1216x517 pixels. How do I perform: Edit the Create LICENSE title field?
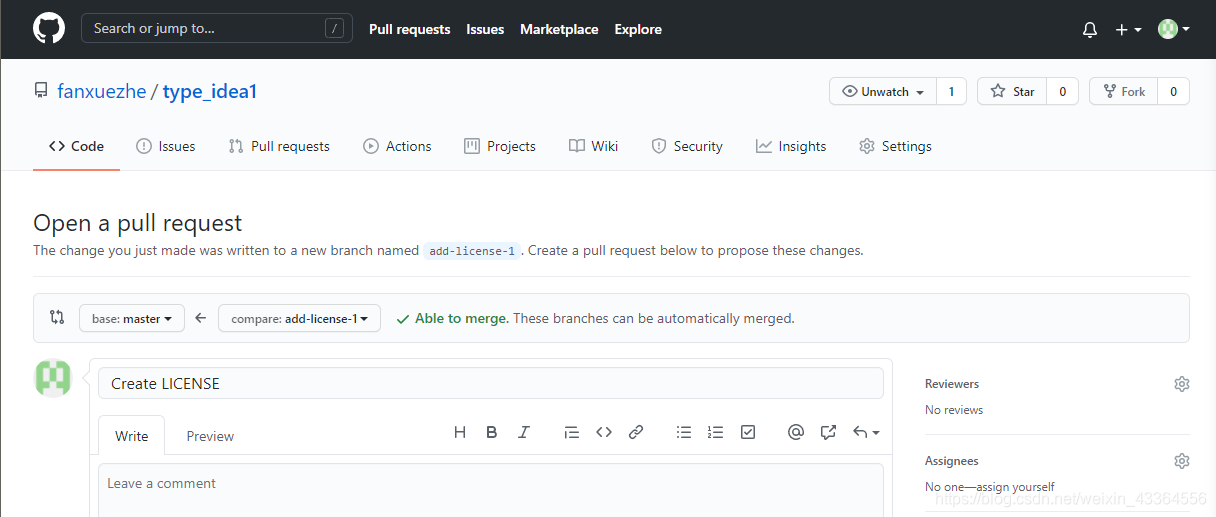[x=490, y=383]
